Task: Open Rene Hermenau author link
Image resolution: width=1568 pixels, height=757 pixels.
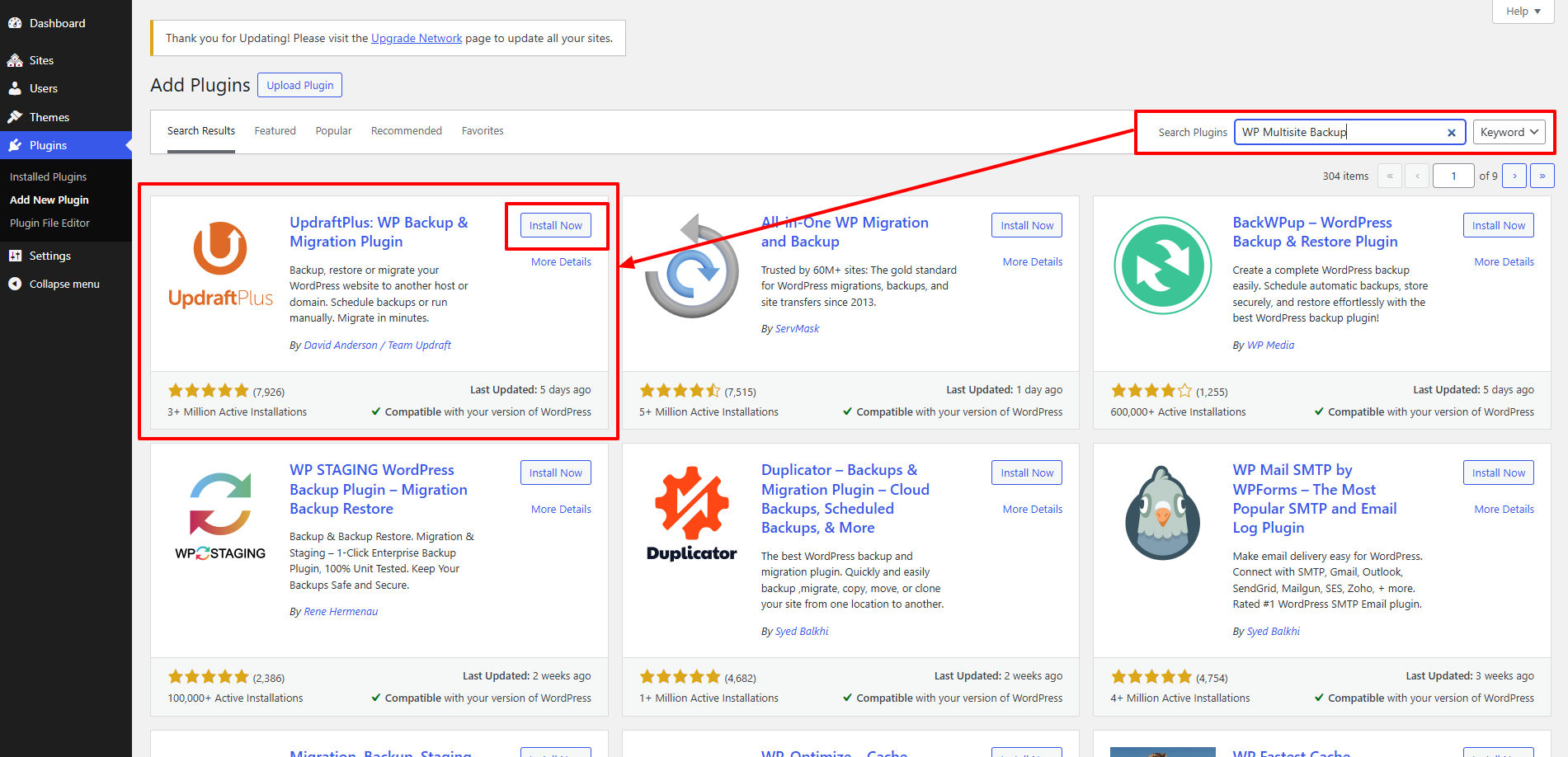Action: (341, 612)
